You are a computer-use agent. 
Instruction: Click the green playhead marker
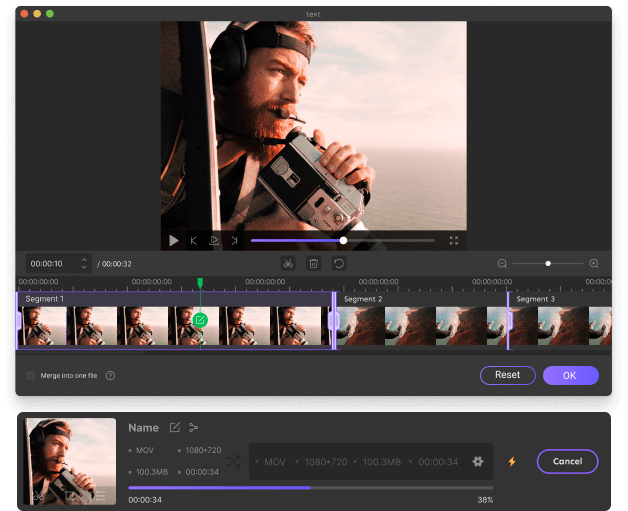point(200,283)
